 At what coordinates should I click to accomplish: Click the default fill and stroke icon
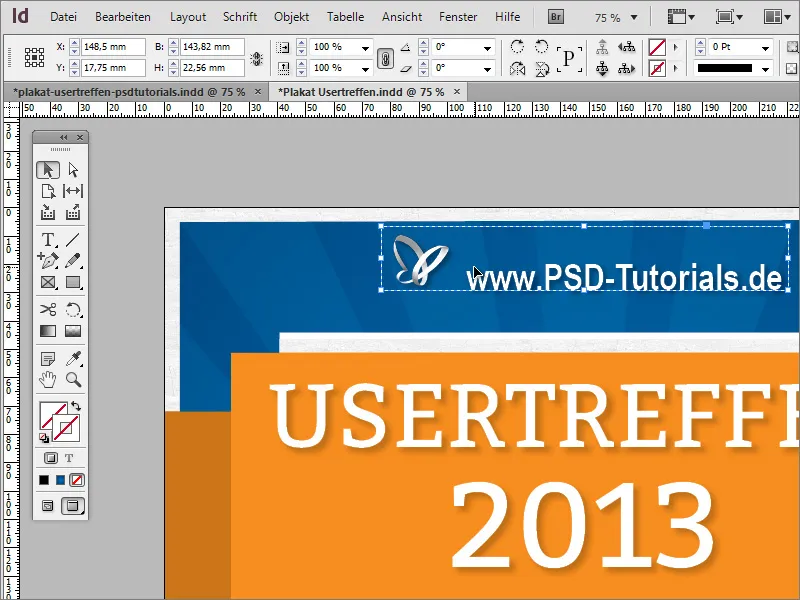click(x=44, y=438)
